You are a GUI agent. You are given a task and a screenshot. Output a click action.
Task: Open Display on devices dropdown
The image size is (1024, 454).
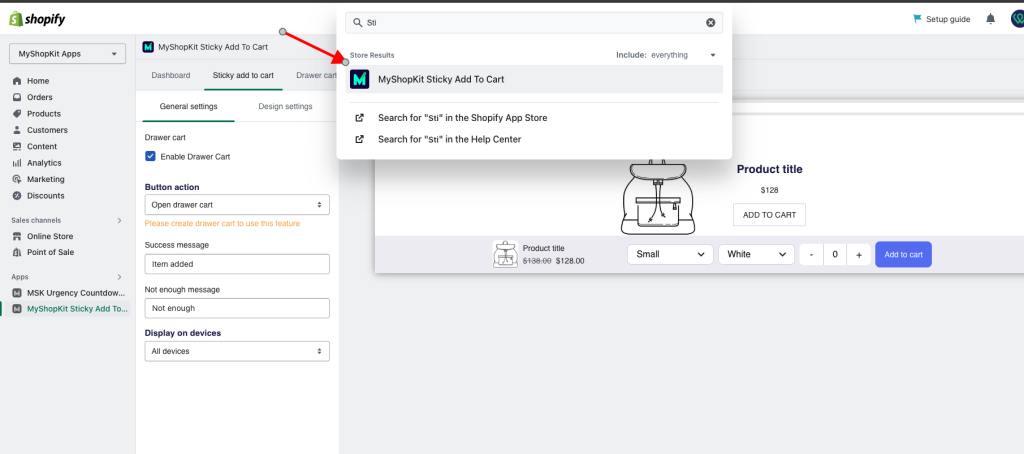click(237, 351)
